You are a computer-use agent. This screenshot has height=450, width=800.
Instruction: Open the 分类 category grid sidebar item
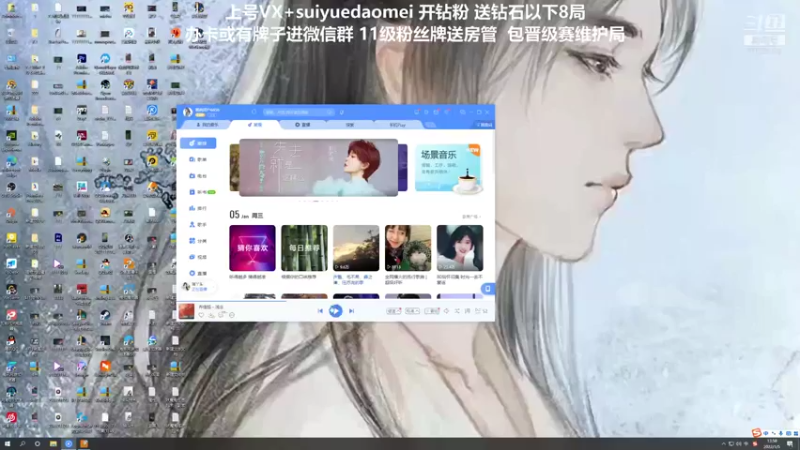[x=198, y=241]
